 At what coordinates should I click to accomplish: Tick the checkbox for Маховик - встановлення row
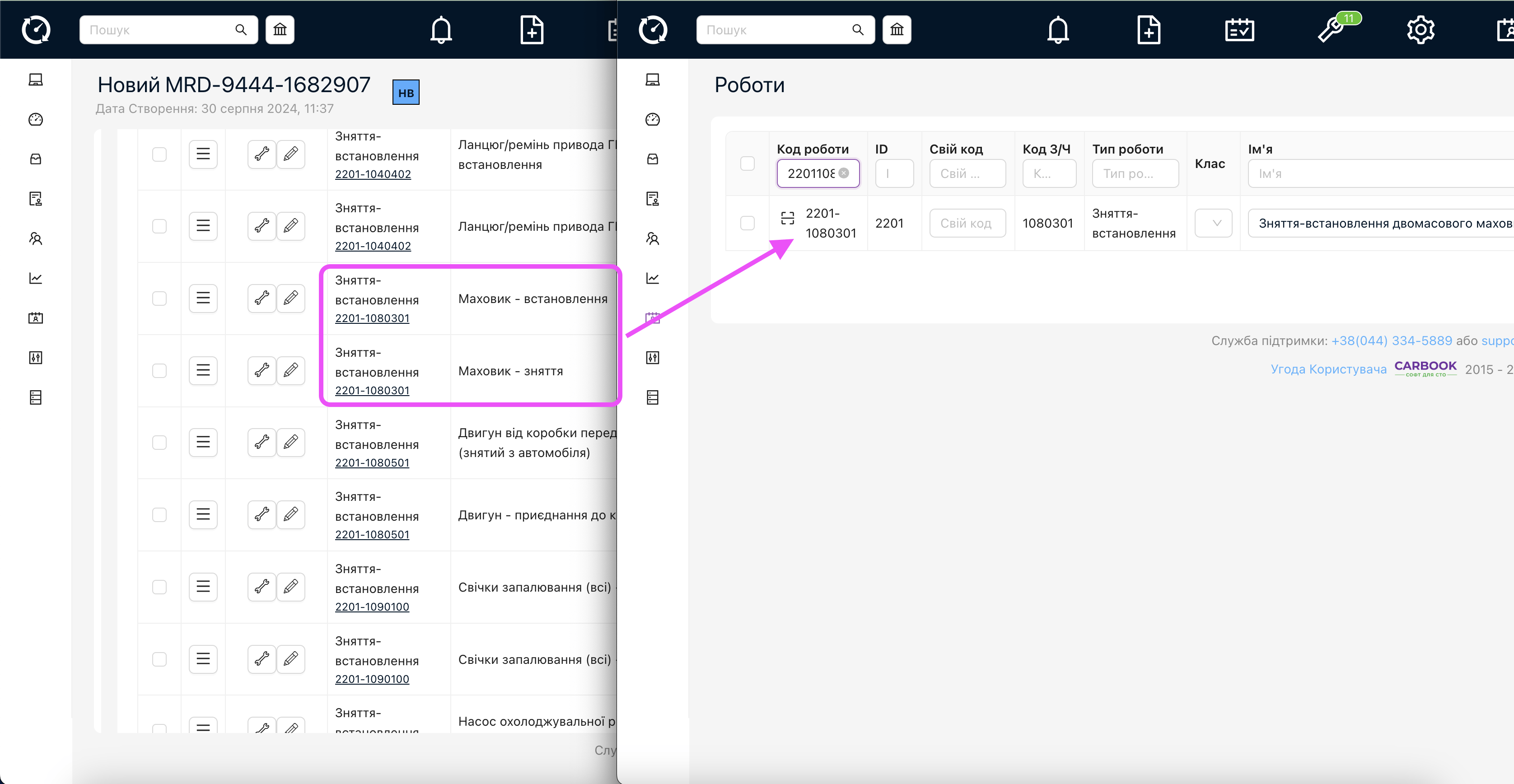tap(159, 298)
